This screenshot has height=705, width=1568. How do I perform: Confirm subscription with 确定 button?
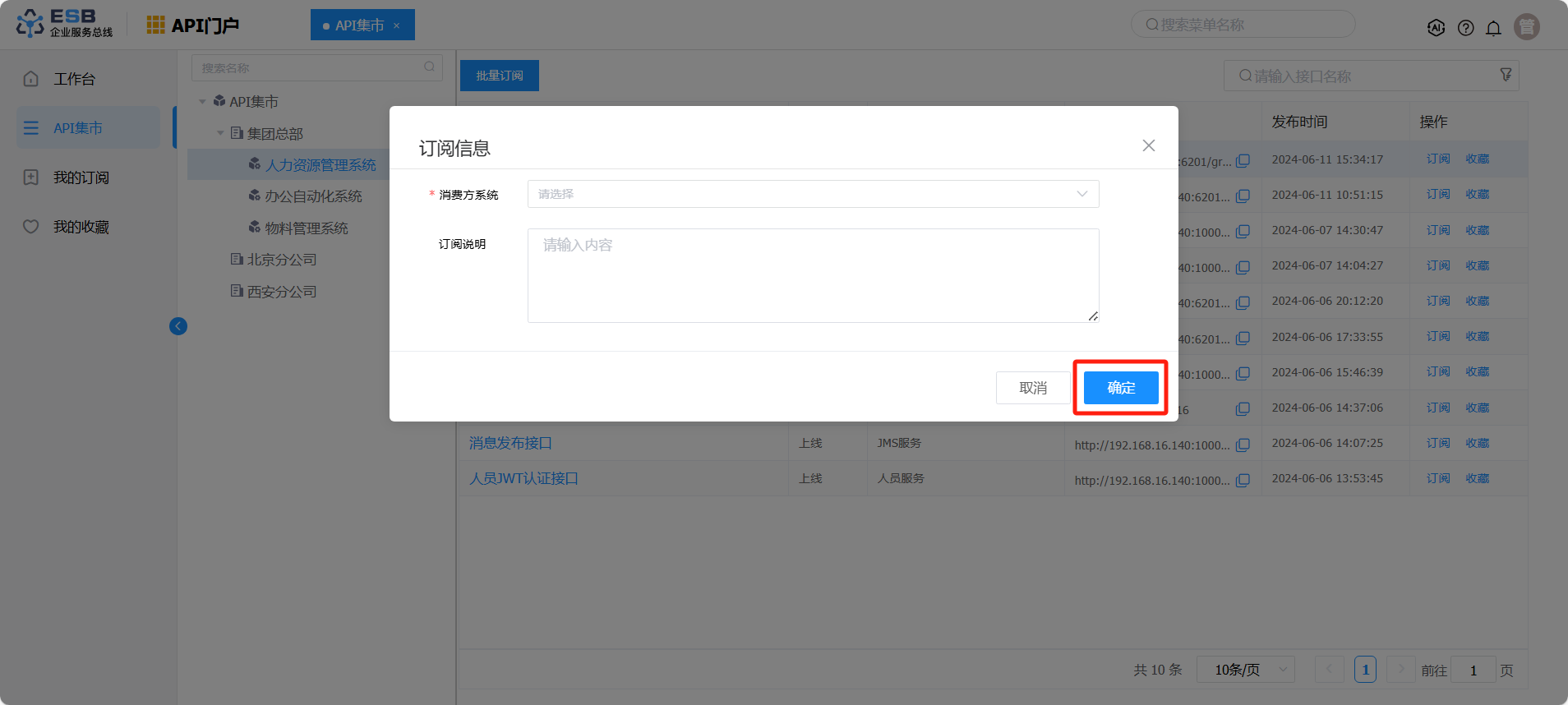(1121, 388)
